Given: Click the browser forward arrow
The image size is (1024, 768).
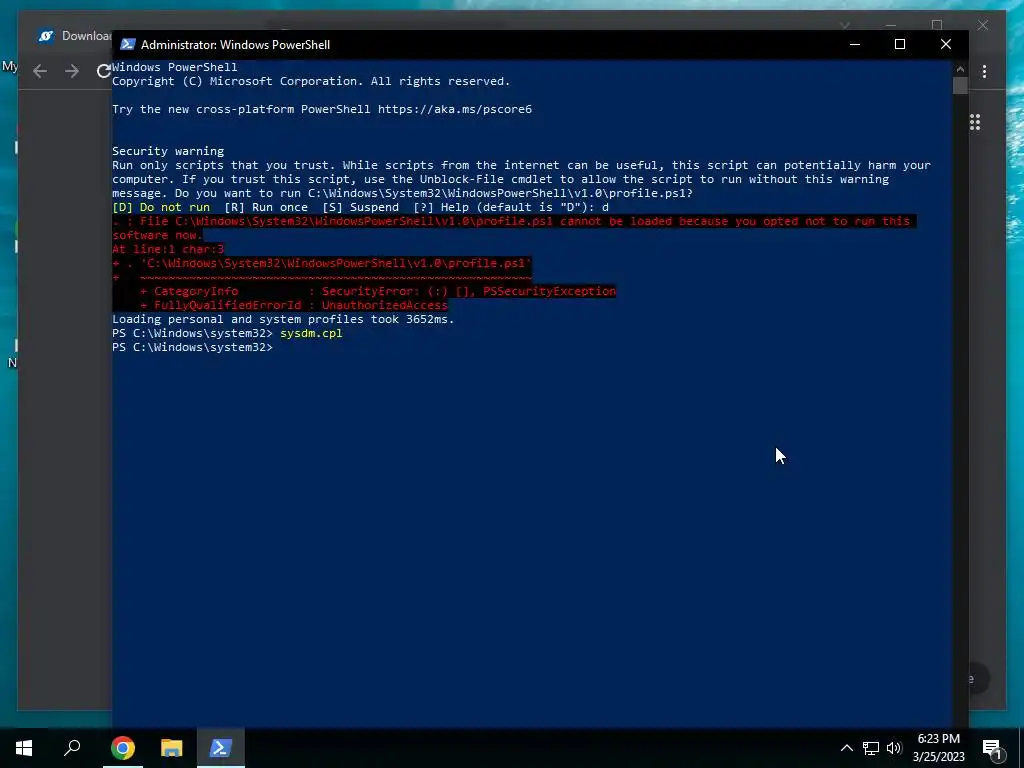Looking at the screenshot, I should pos(72,71).
